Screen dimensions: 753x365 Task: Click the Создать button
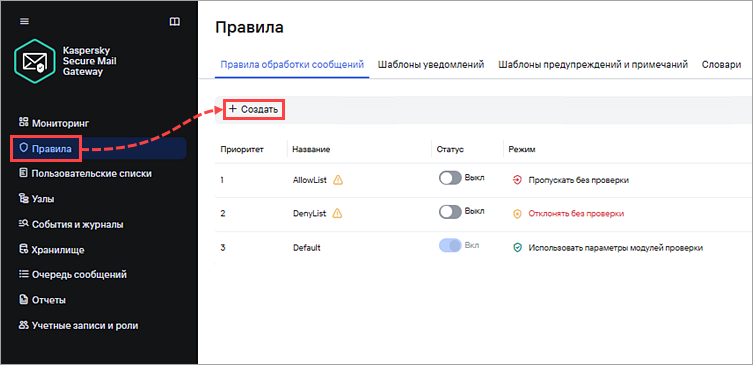click(254, 110)
